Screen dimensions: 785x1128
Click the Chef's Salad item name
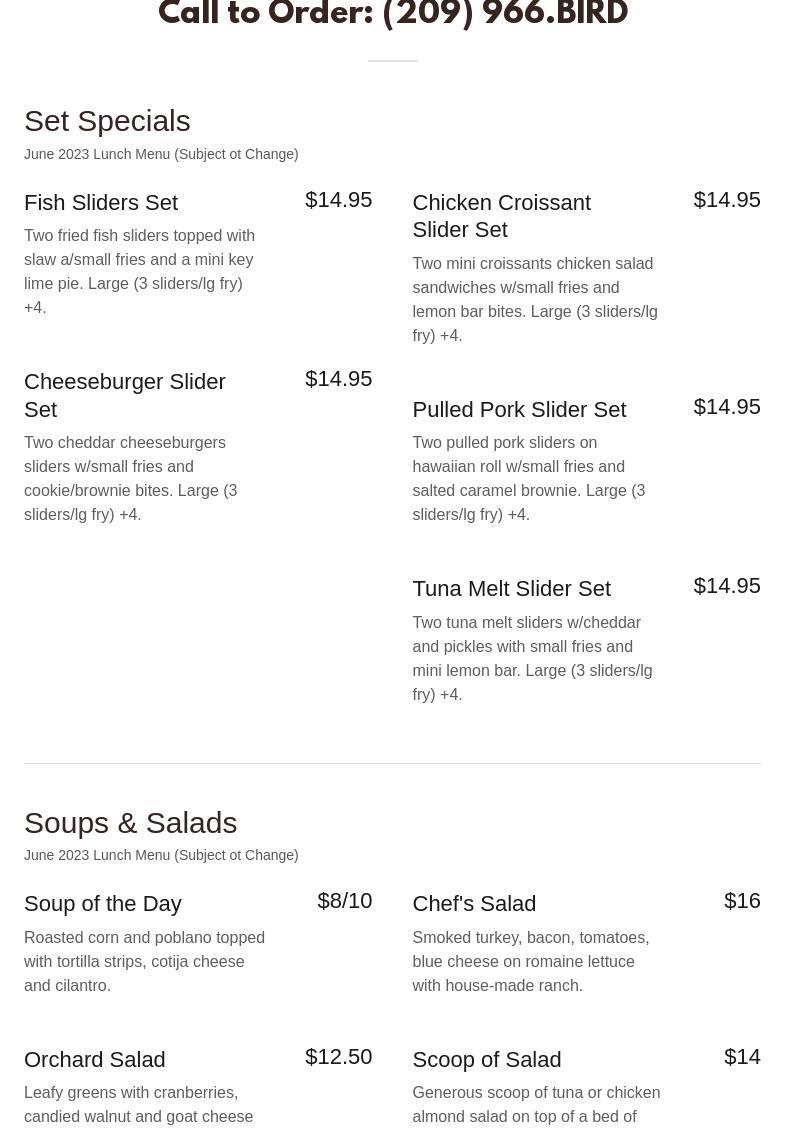[x=474, y=904]
